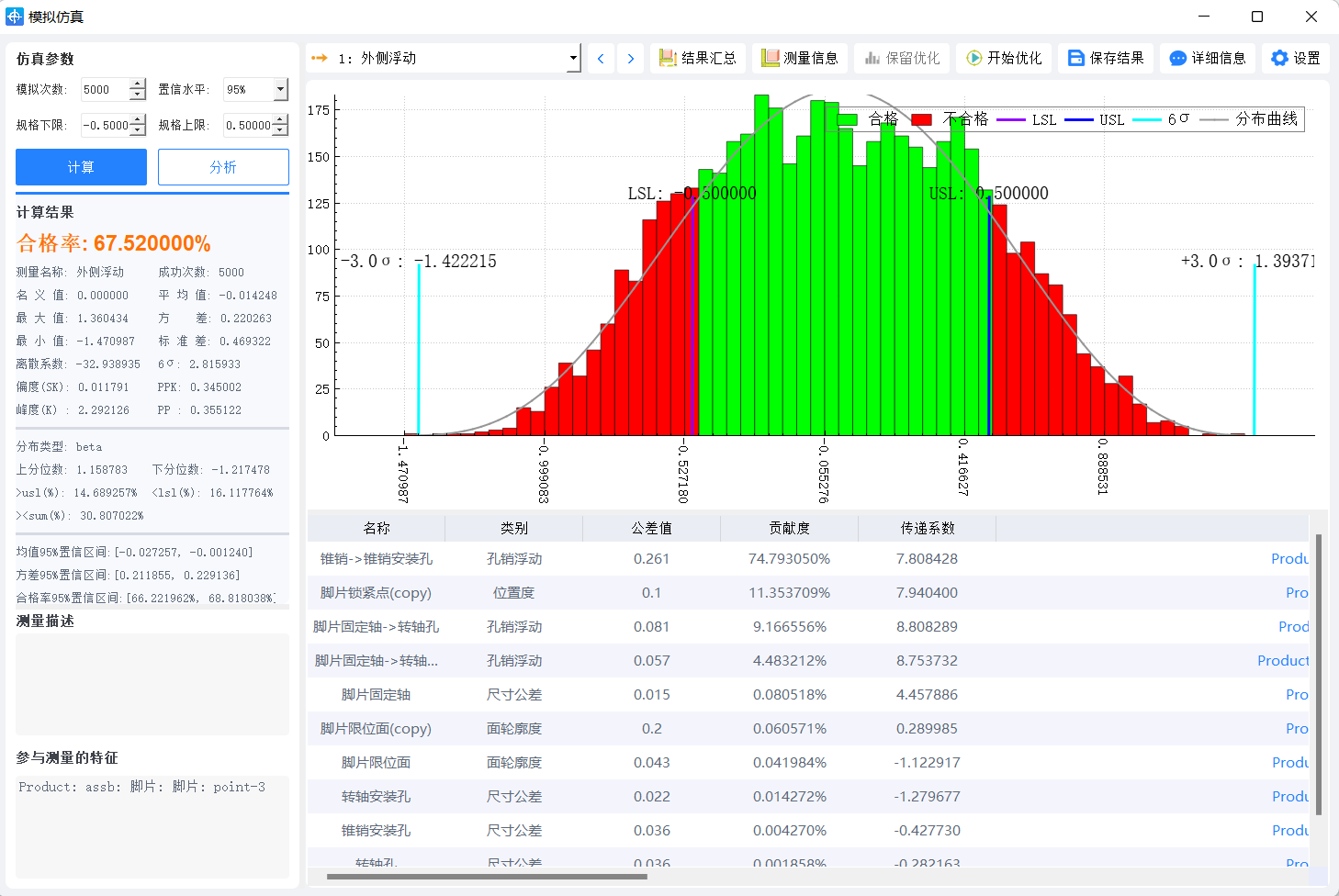Click the 分析 analyze button
This screenshot has width=1339, height=896.
223,167
